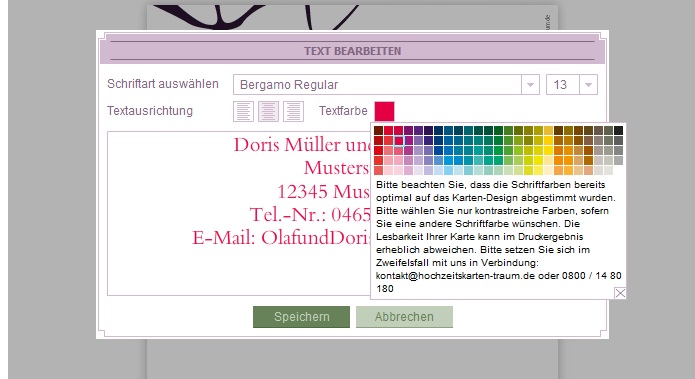Align text to the left

tap(243, 111)
